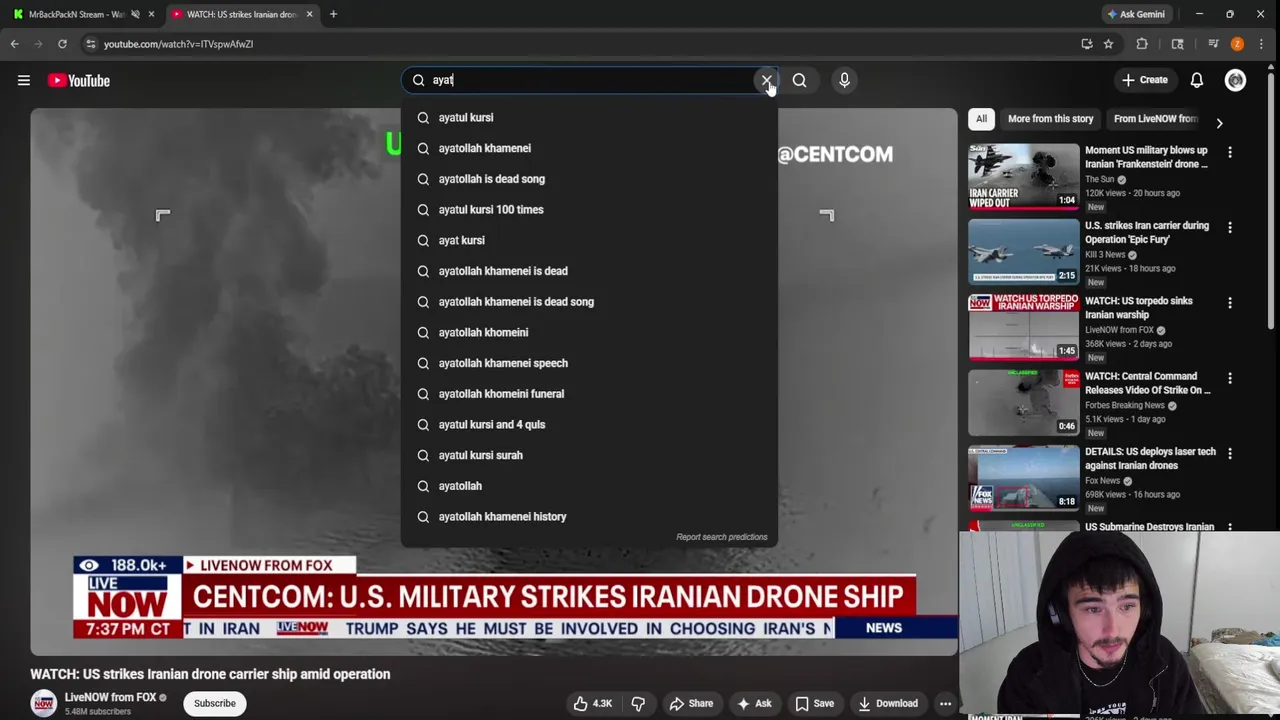Open the account avatar menu
This screenshot has width=1280, height=720.
click(1235, 80)
